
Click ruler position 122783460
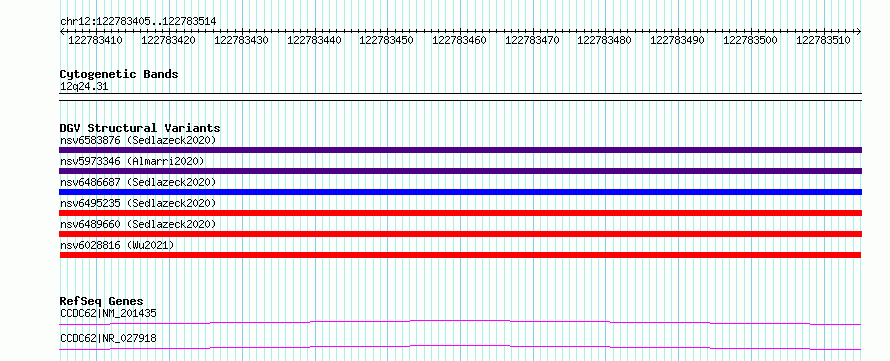point(459,40)
